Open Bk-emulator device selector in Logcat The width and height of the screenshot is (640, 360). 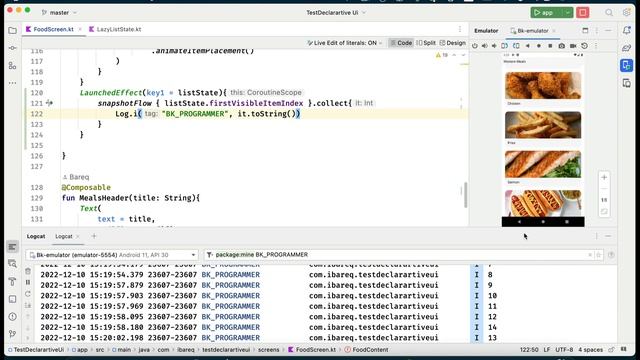pyautogui.click(x=112, y=255)
